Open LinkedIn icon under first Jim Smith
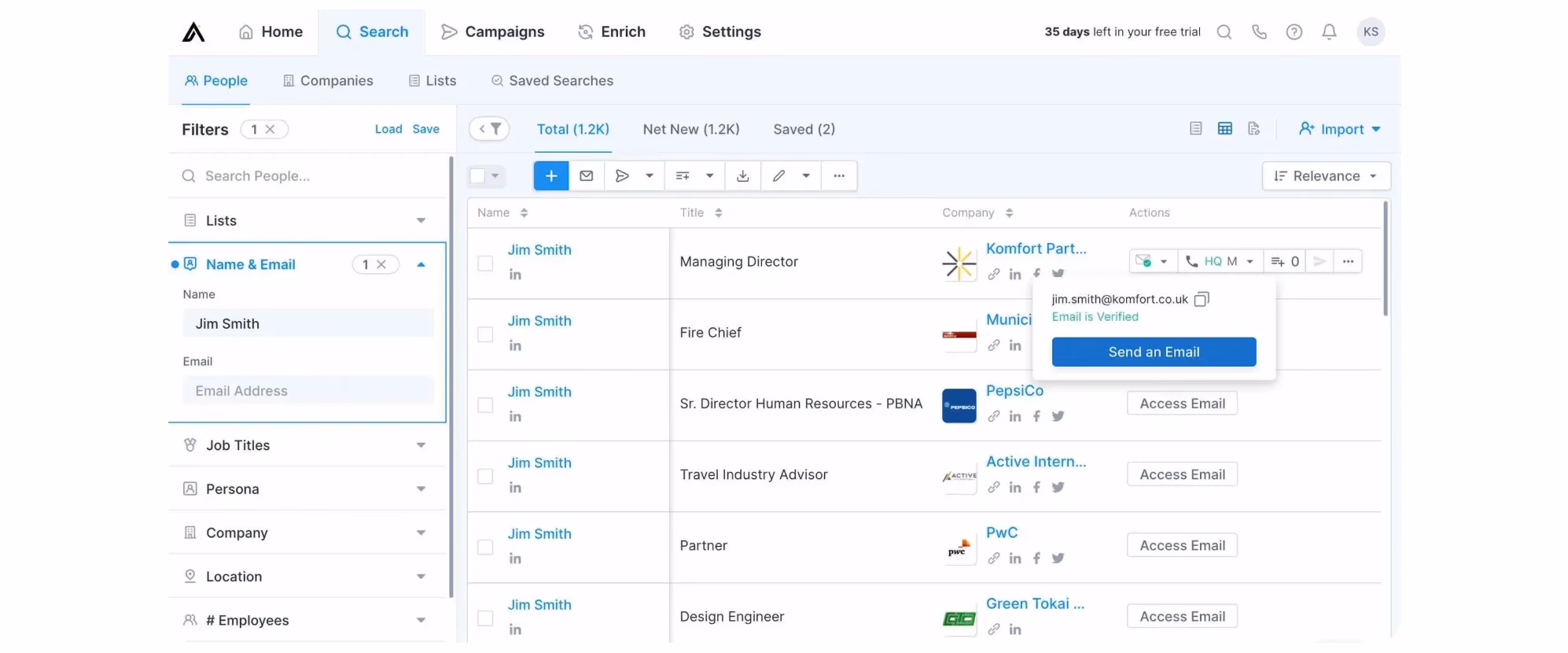 pos(515,275)
